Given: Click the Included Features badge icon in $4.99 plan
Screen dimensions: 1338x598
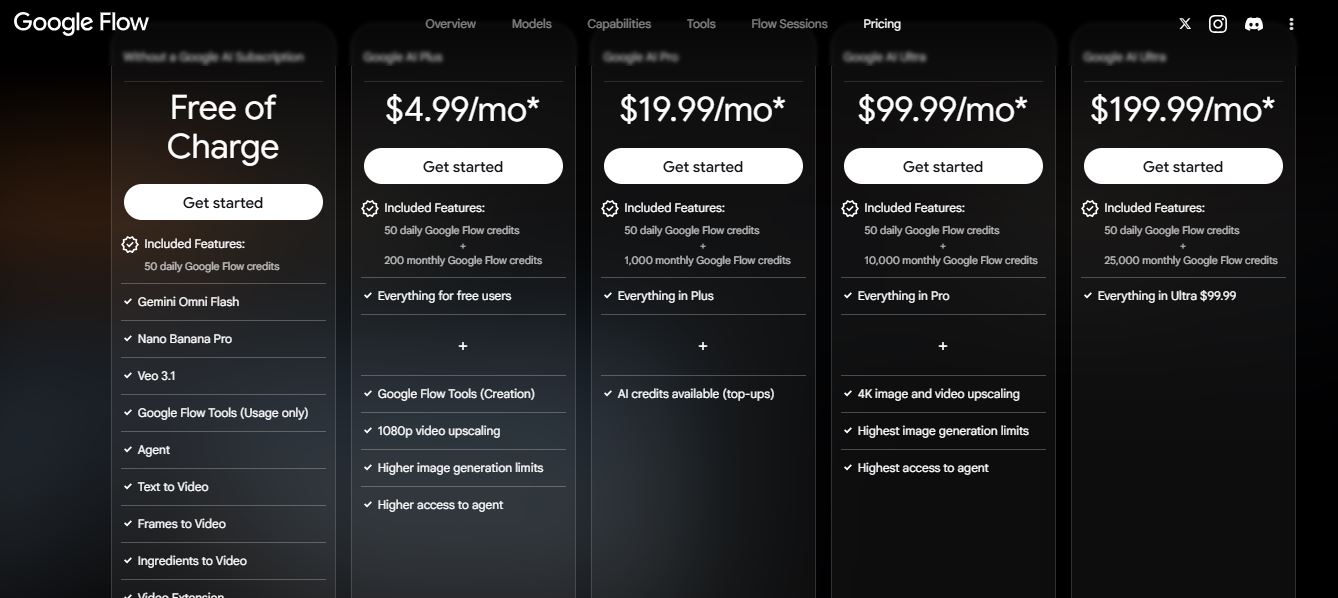Looking at the screenshot, I should click(370, 208).
